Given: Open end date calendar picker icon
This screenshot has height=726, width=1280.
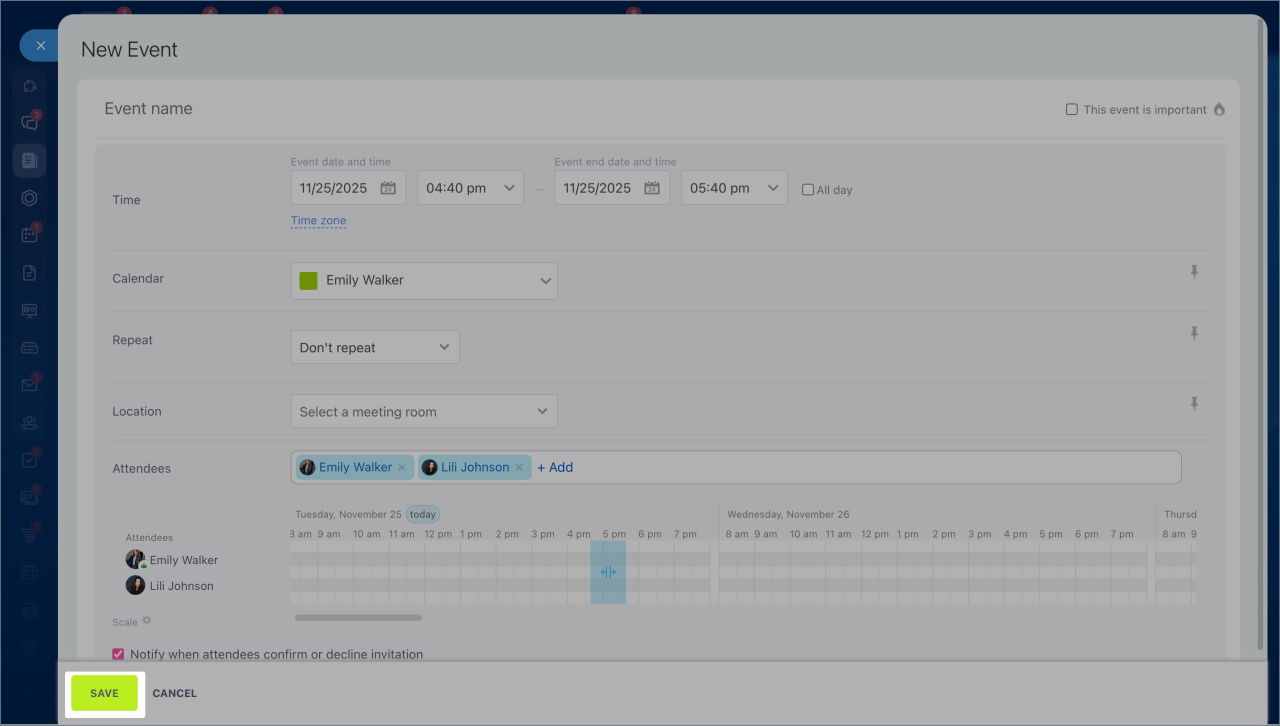Looking at the screenshot, I should click(652, 188).
